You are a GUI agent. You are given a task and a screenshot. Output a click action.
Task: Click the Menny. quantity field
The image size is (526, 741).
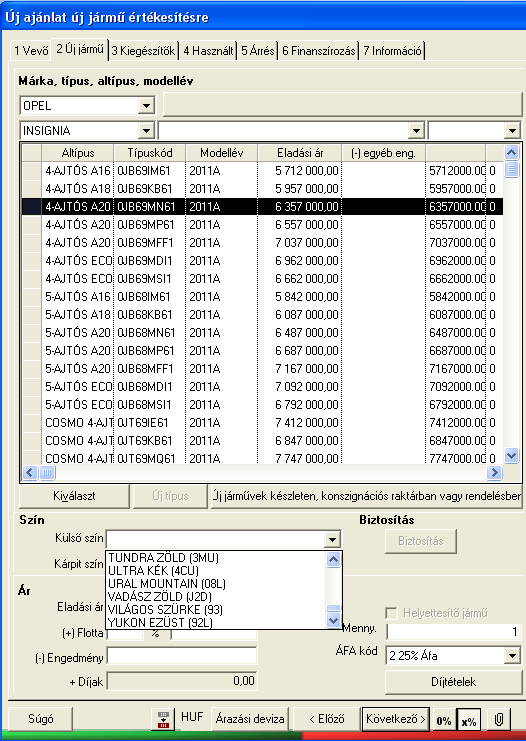(x=454, y=631)
